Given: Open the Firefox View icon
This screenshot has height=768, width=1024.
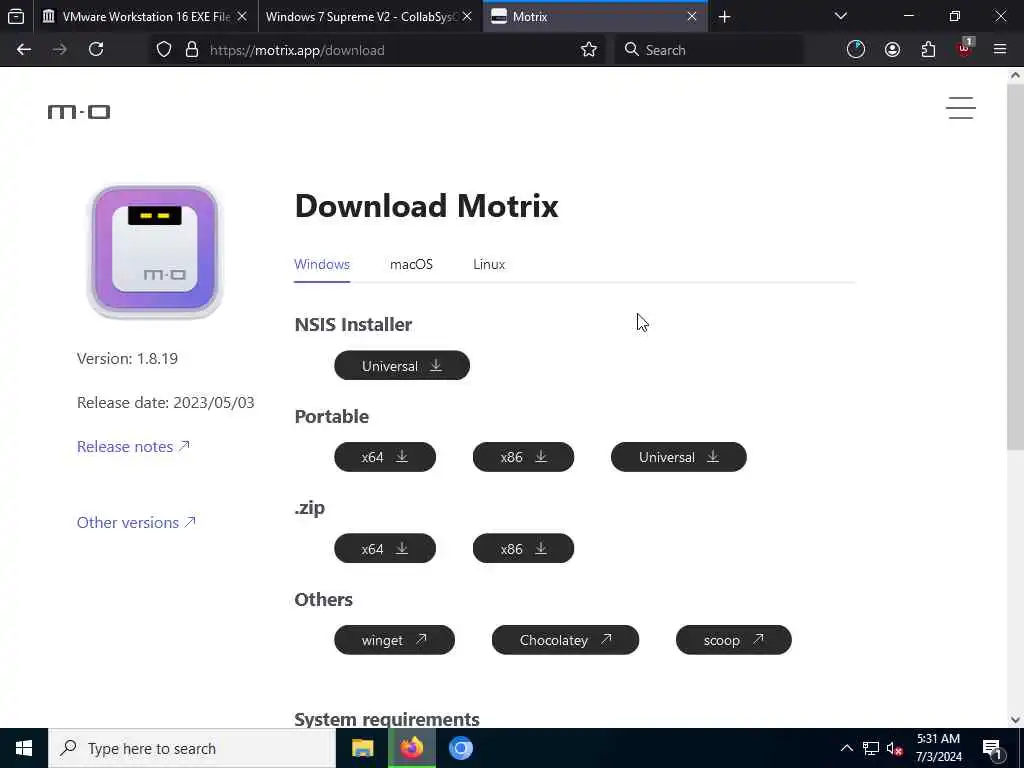Looking at the screenshot, I should [16, 16].
